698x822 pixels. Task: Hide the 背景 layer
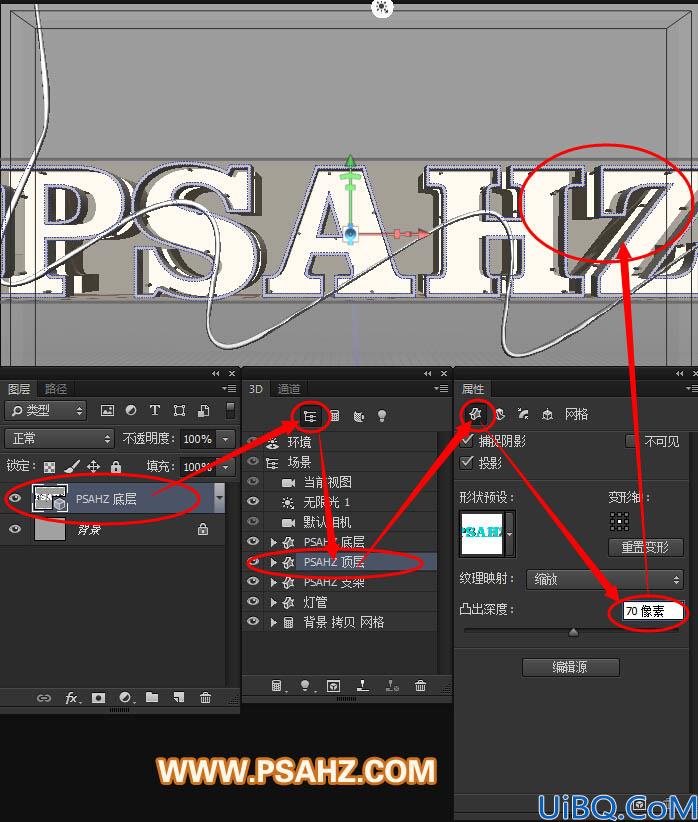tap(15, 529)
